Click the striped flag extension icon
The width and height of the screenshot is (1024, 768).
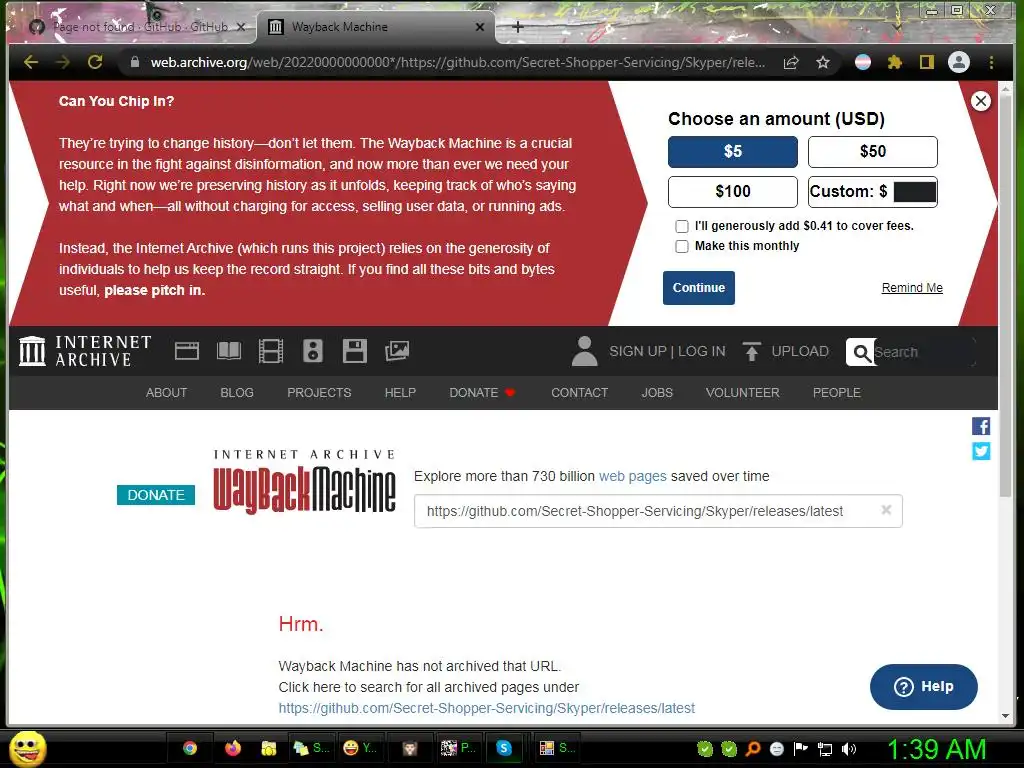tap(863, 62)
